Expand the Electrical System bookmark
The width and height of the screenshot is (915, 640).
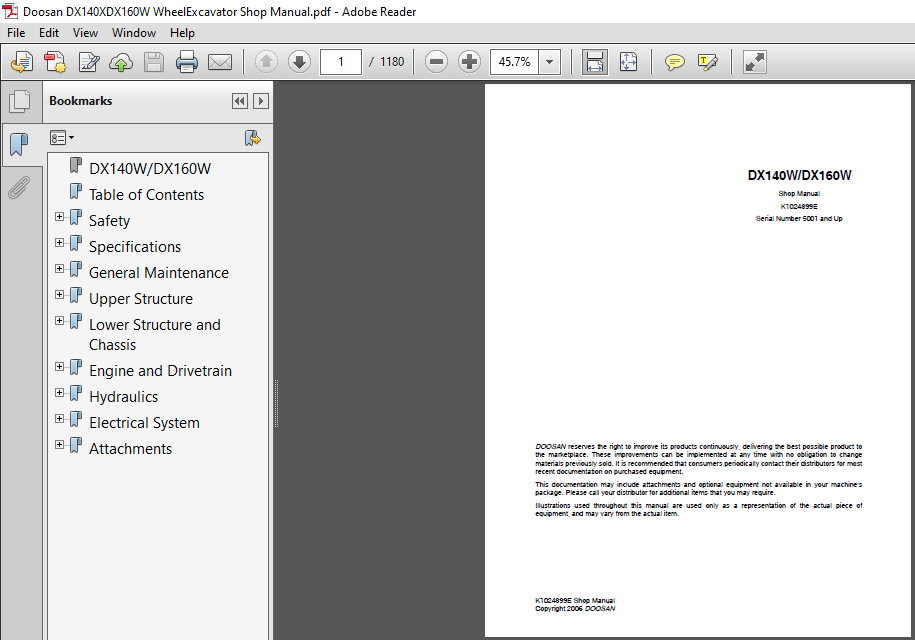[60, 418]
